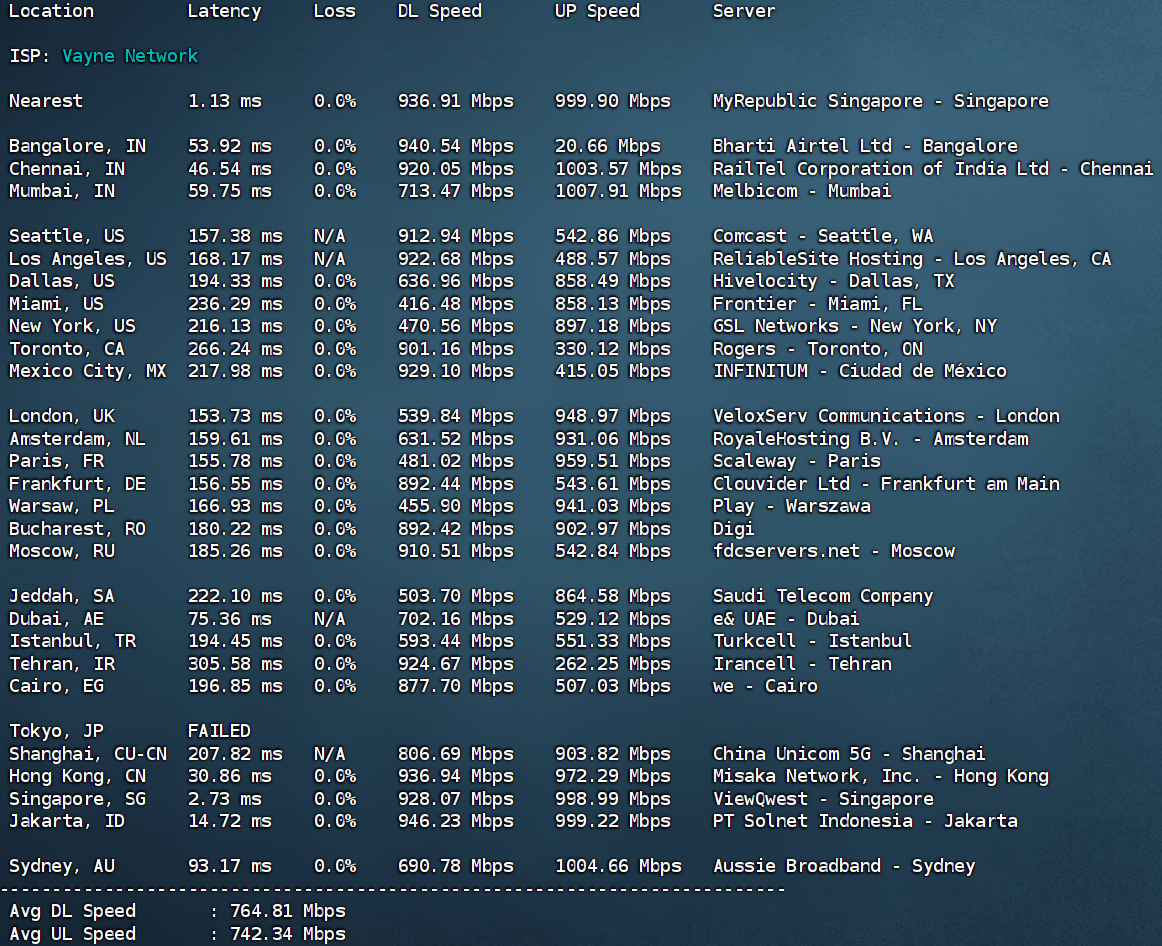Screen dimensions: 1162x946
Task: Click Los Angeles latency "168.17 ms"
Action: 235,259
